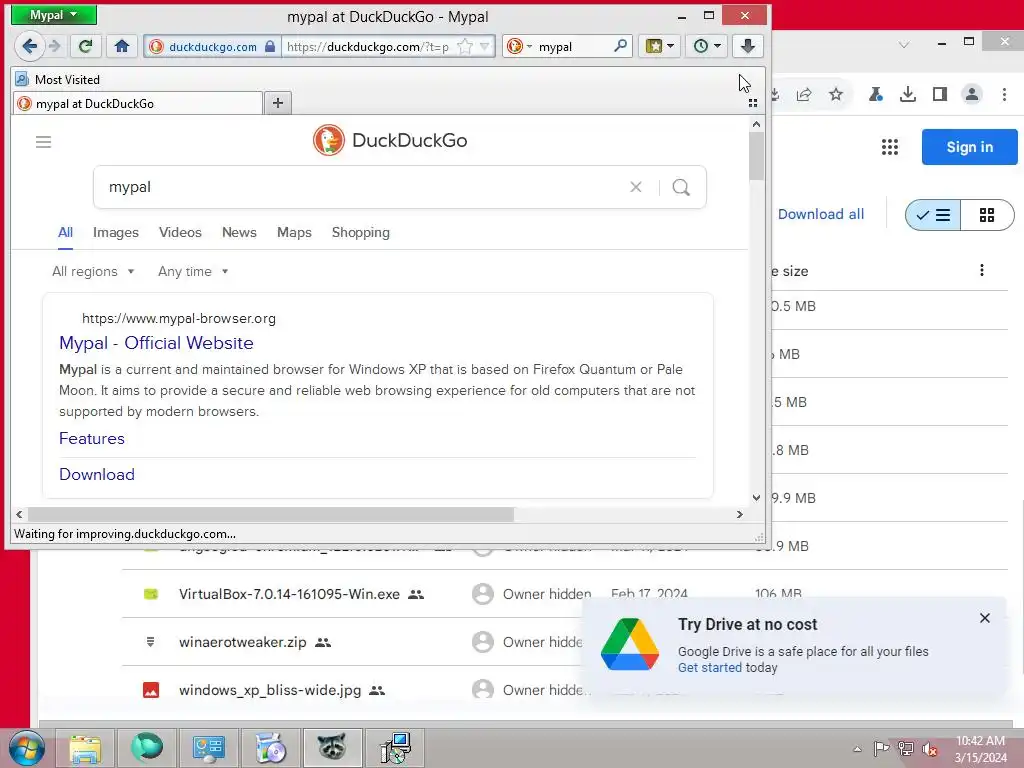The width and height of the screenshot is (1024, 768).
Task: Go forward in Mypal browser
Action: [x=55, y=46]
